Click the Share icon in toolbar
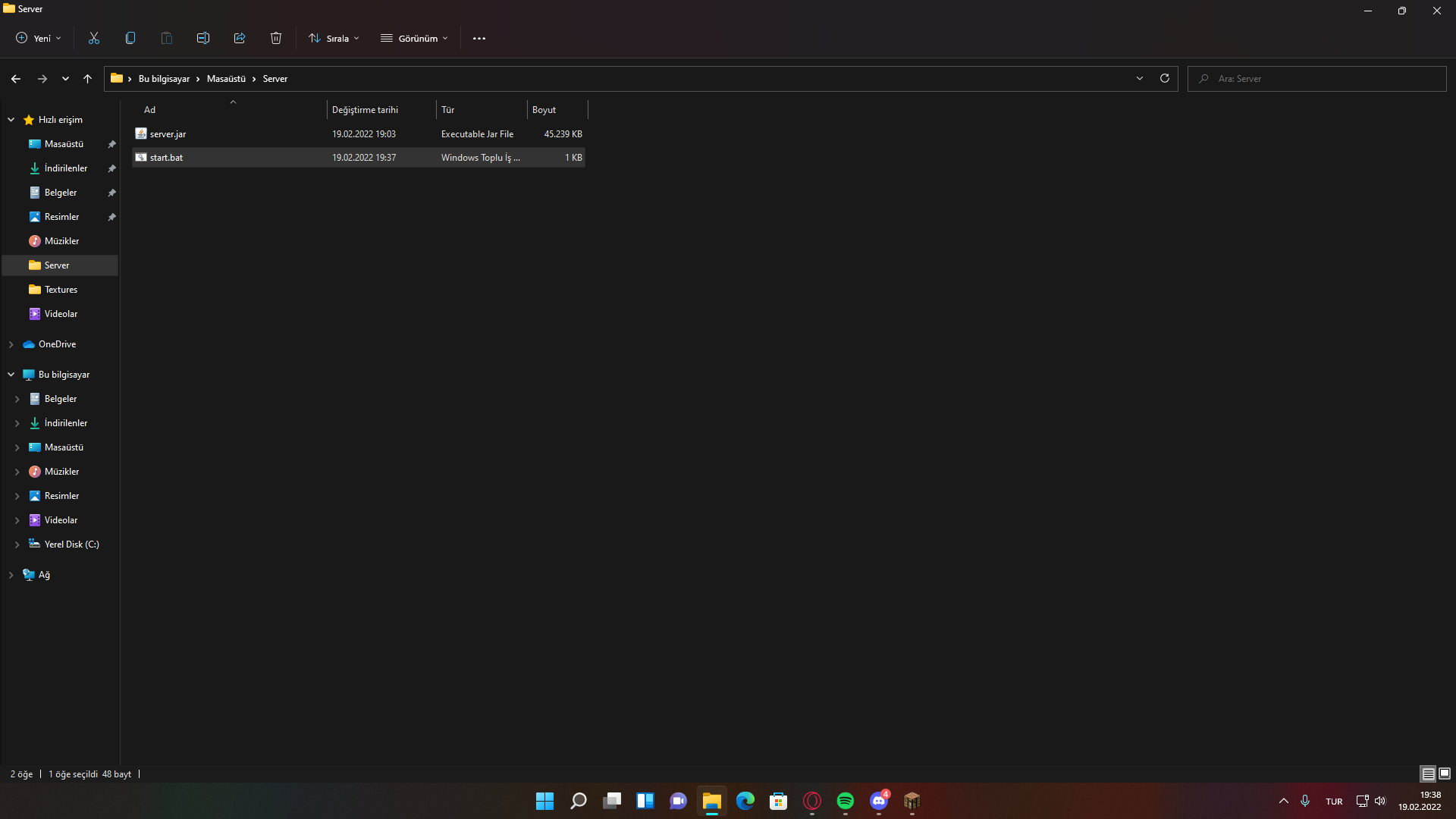The height and width of the screenshot is (819, 1456). [x=240, y=38]
